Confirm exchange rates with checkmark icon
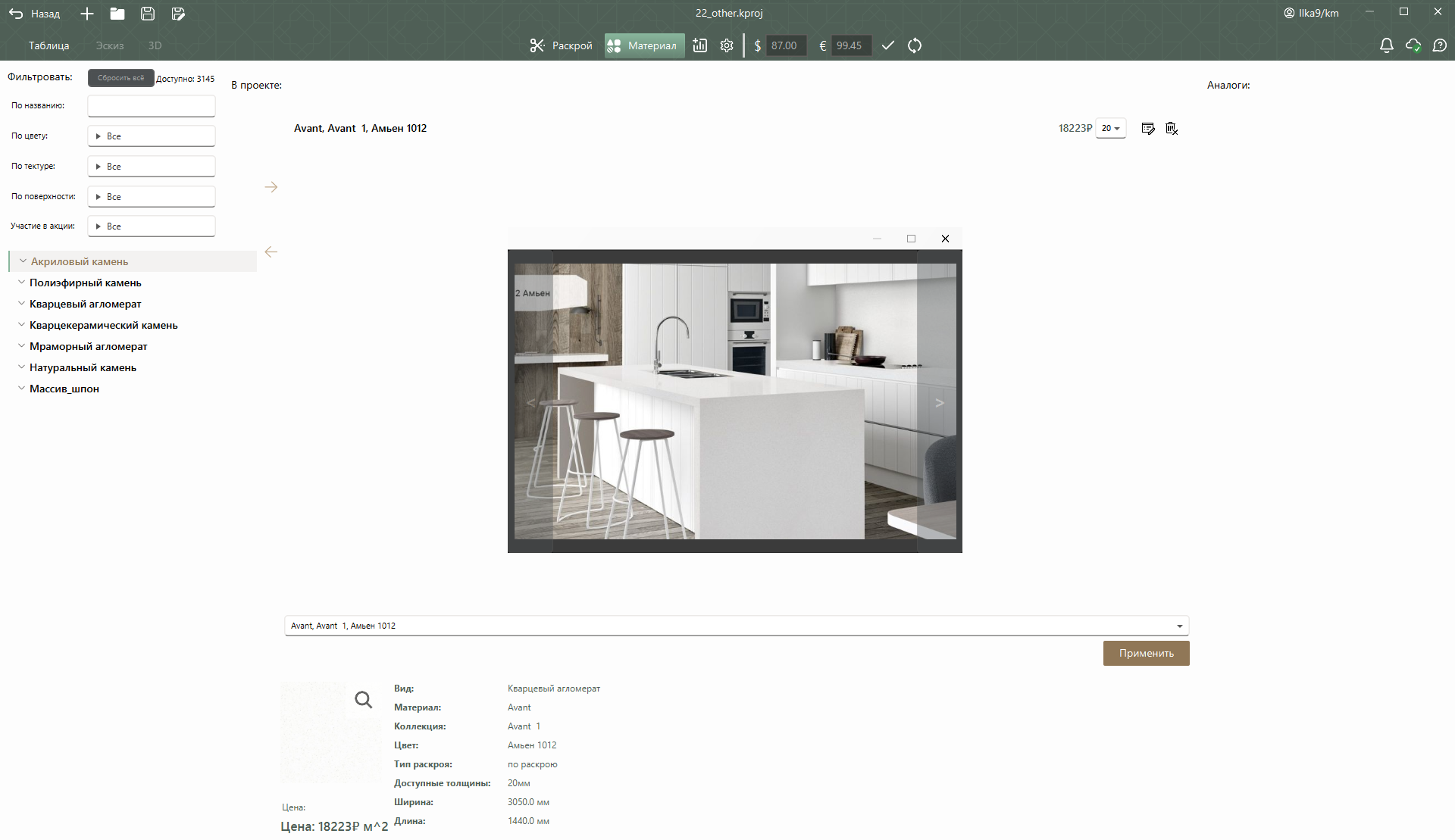Viewport: 1455px width, 840px height. tap(888, 45)
